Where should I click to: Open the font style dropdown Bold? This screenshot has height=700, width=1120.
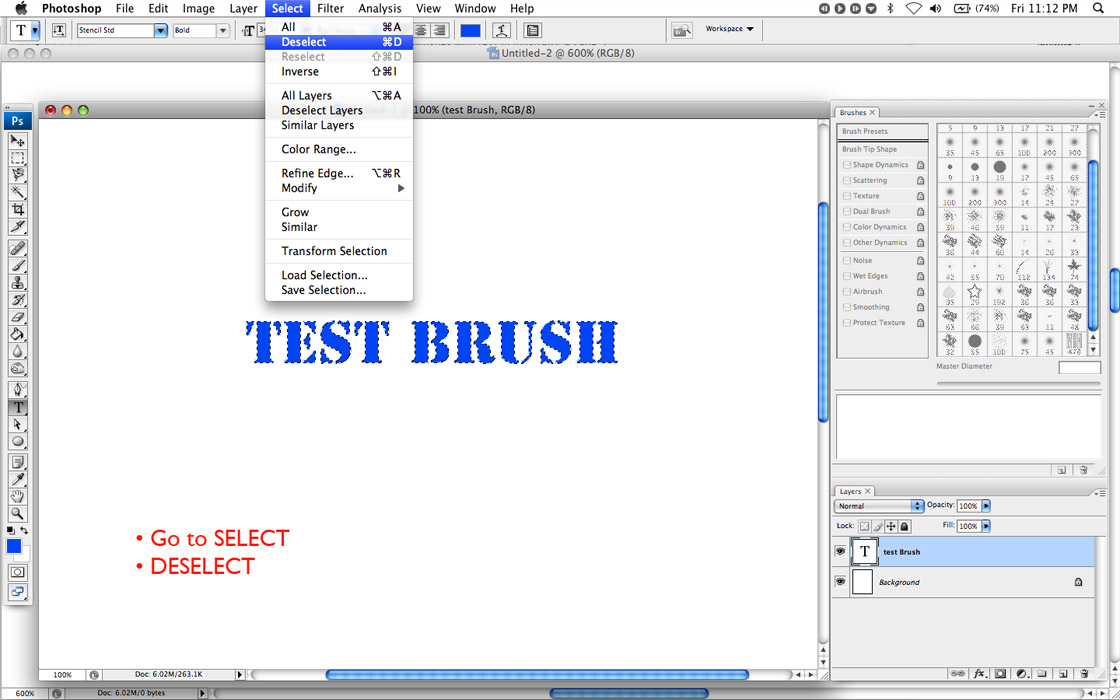point(223,31)
